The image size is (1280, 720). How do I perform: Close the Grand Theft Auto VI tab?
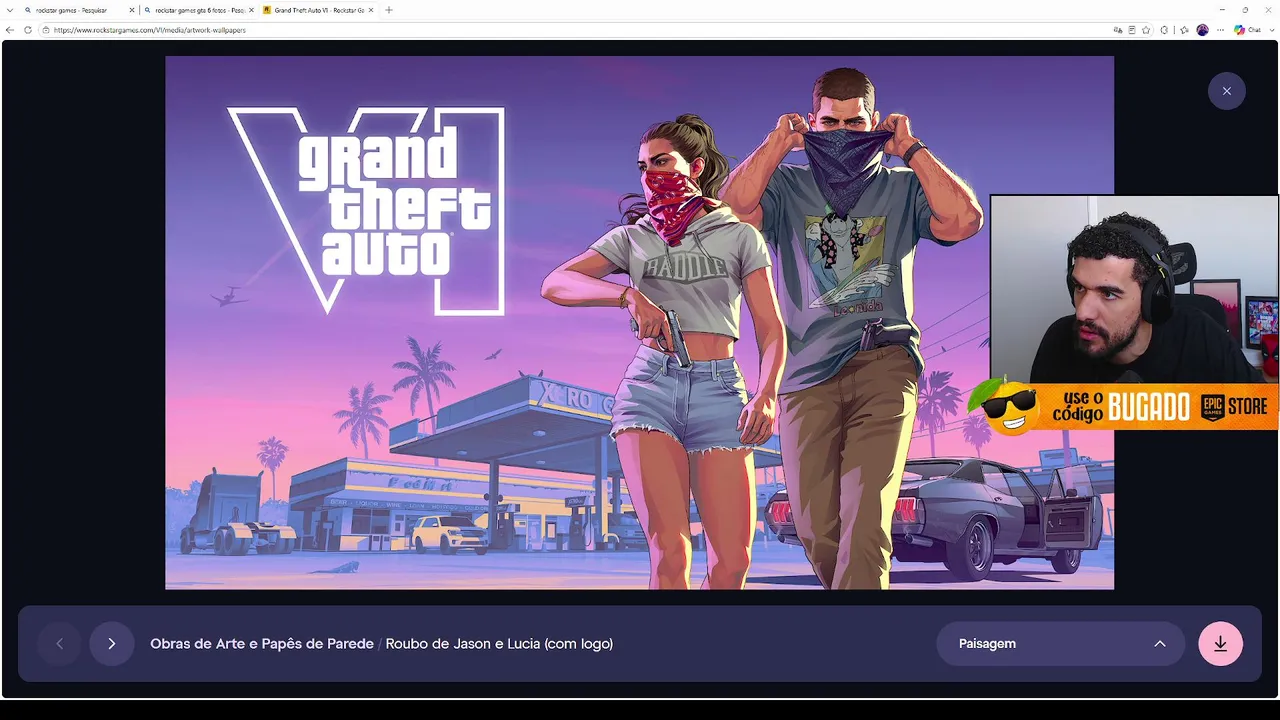point(371,10)
